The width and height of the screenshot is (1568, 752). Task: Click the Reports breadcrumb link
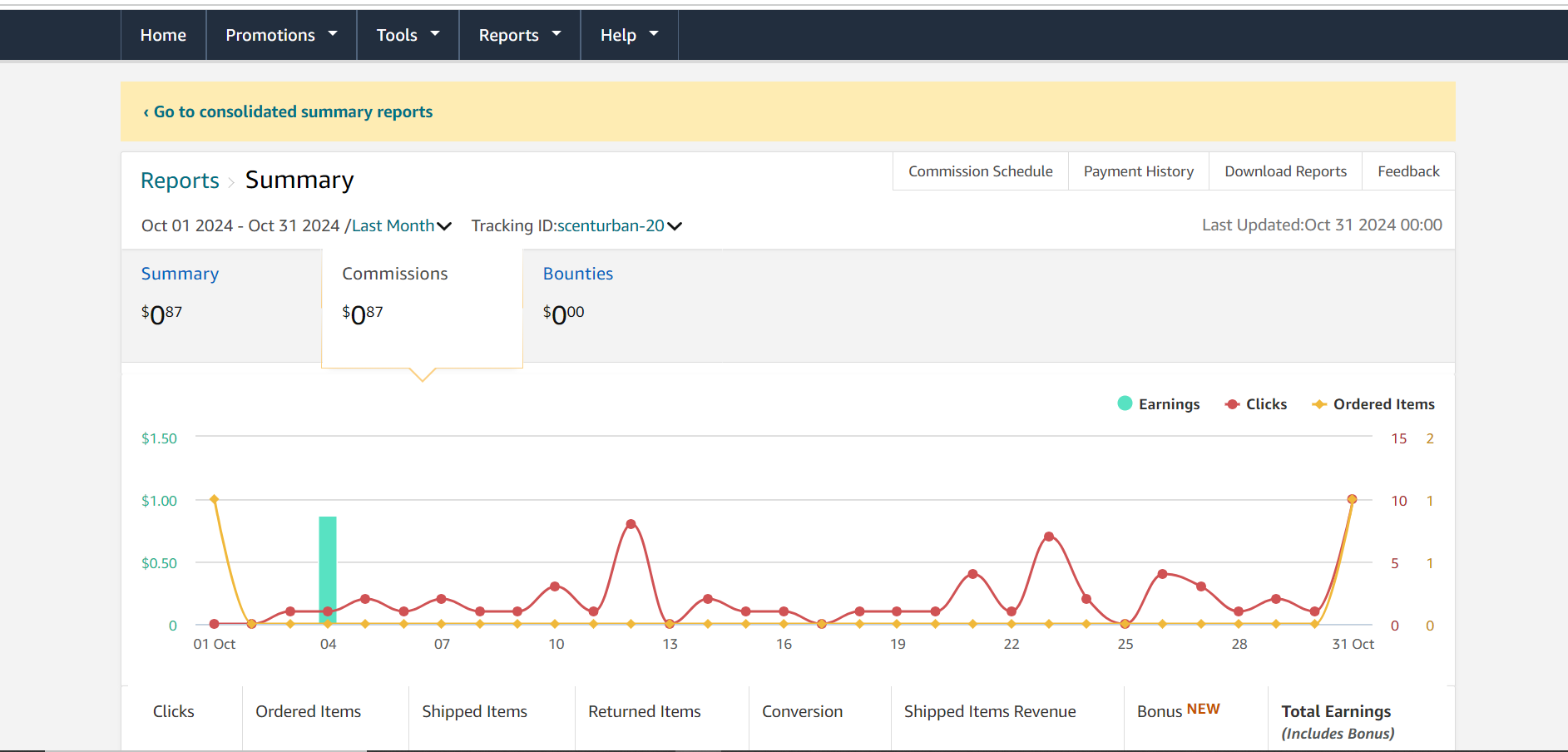click(x=180, y=181)
